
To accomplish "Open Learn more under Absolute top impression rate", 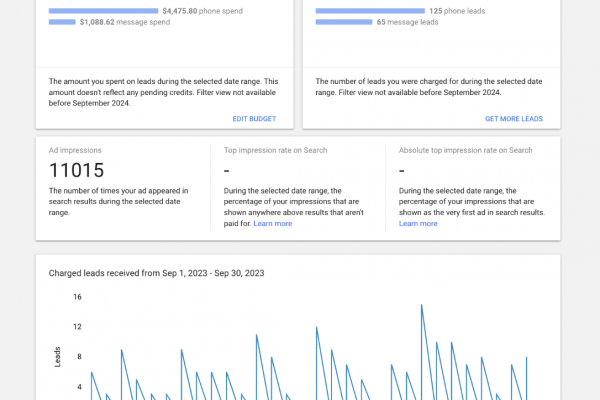I will [x=418, y=224].
